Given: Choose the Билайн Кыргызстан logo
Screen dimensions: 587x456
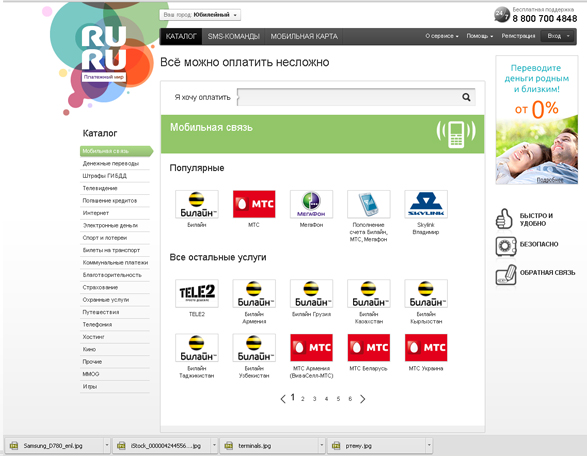Looking at the screenshot, I should (x=426, y=294).
